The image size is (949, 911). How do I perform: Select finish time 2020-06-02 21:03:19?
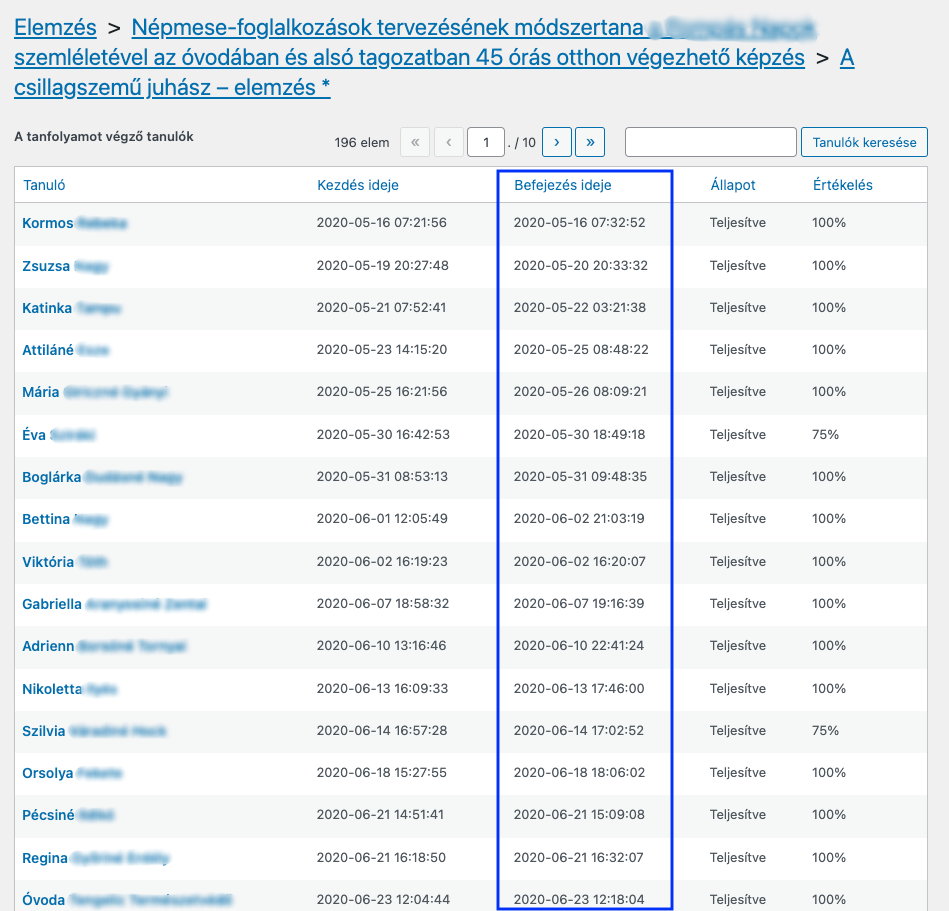click(x=579, y=519)
